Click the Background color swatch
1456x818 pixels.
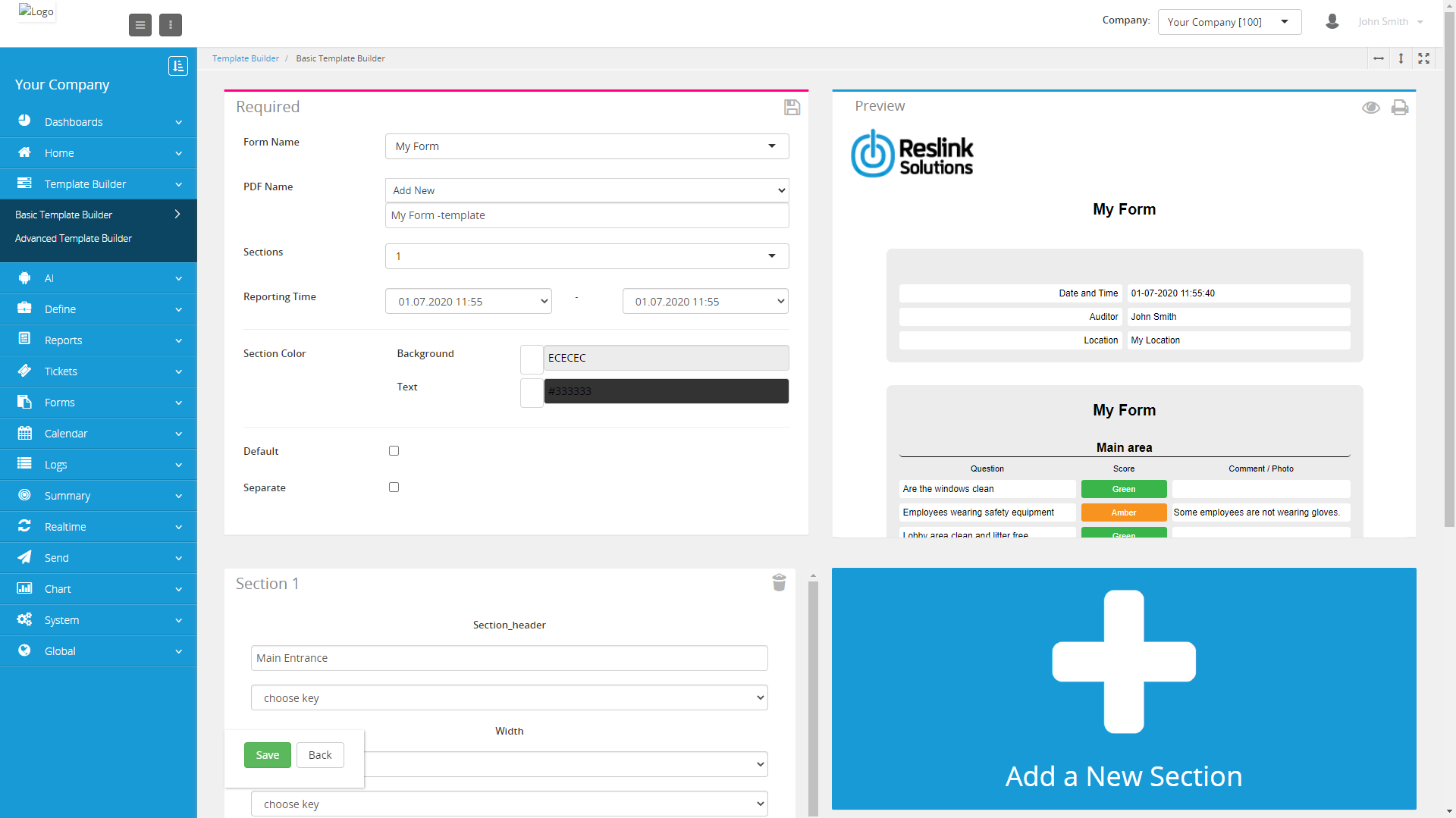532,359
